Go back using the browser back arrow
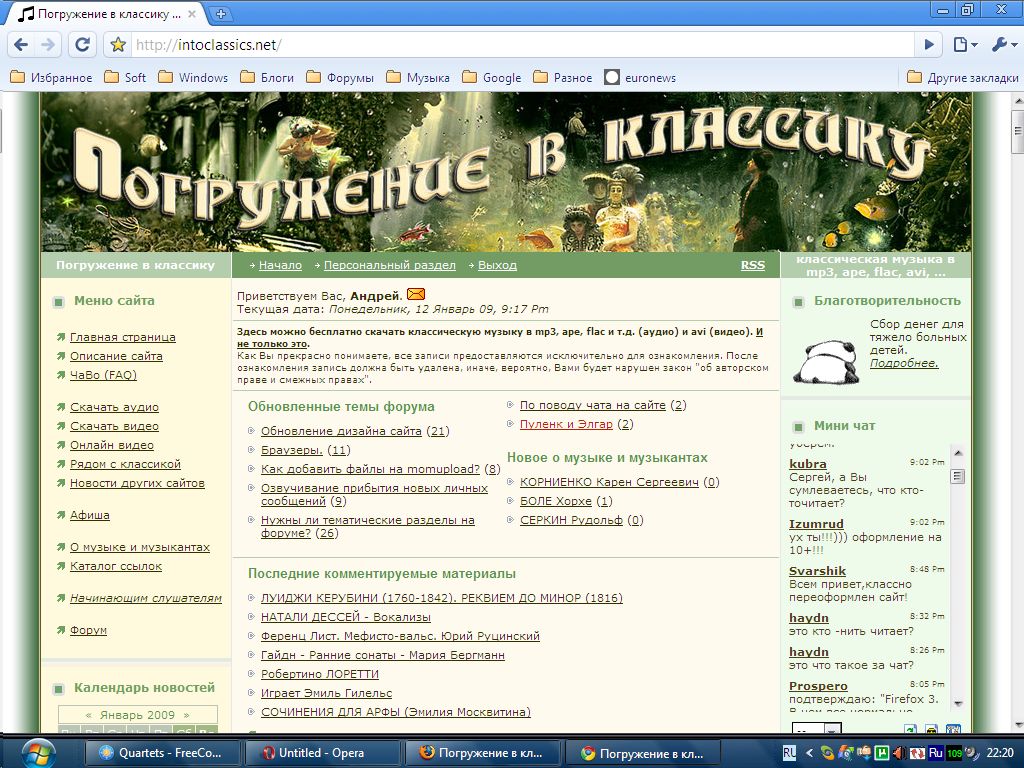The image size is (1024, 768). coord(21,44)
